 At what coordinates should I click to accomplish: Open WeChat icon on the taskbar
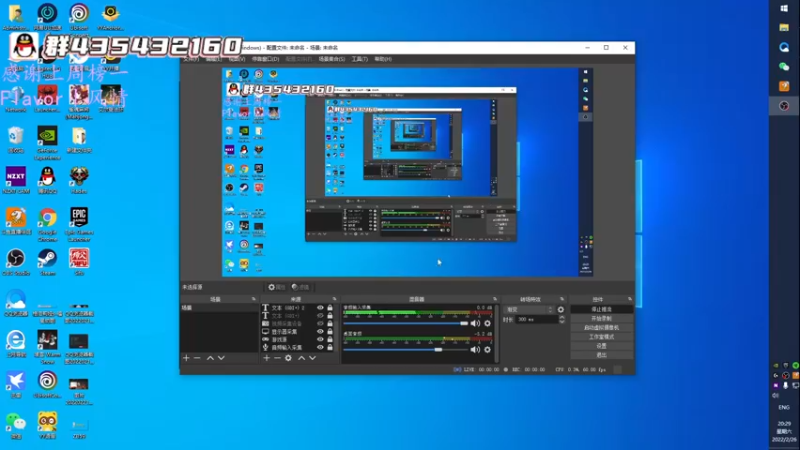pyautogui.click(x=784, y=66)
